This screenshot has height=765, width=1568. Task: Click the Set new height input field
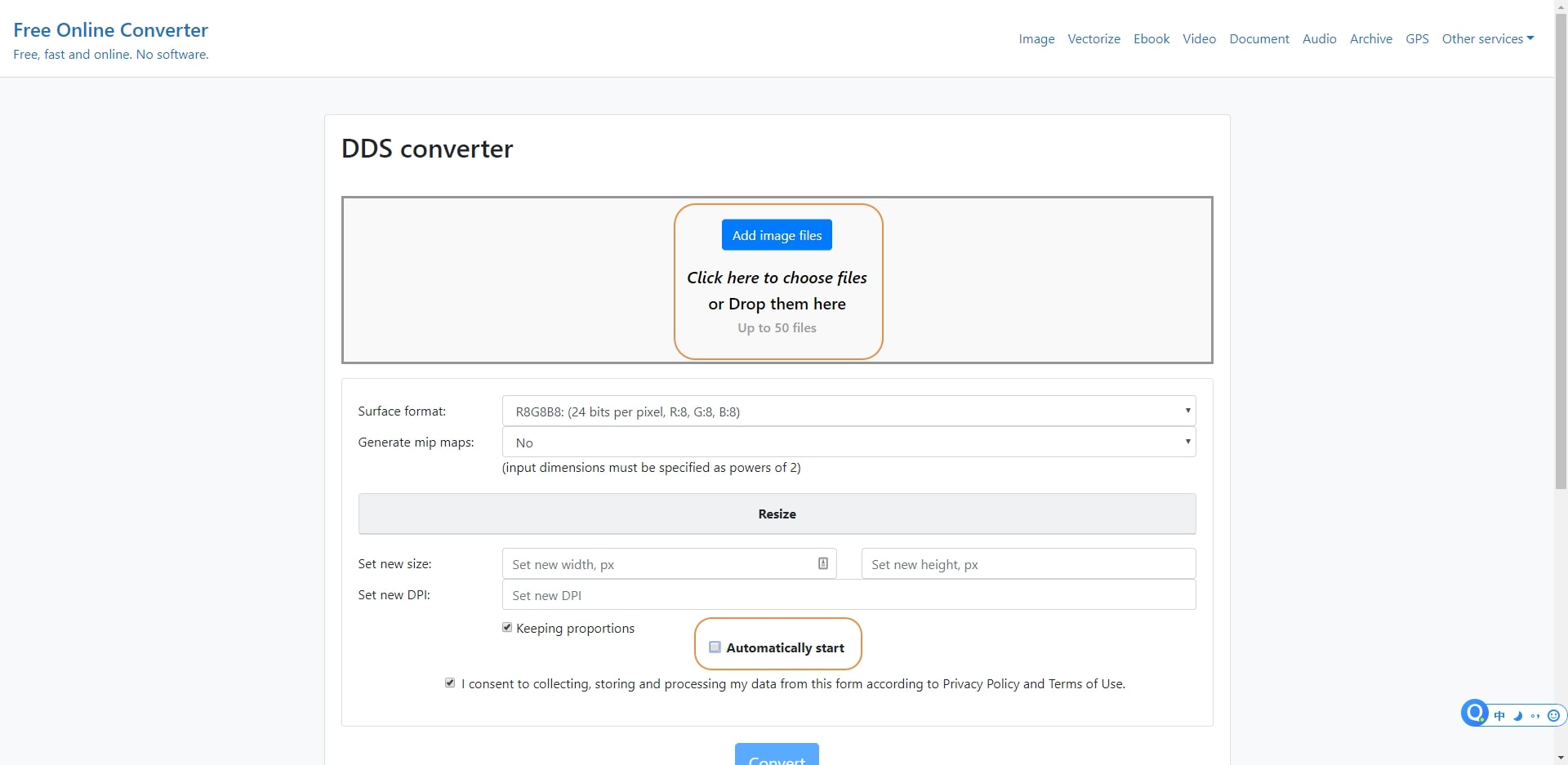1028,563
